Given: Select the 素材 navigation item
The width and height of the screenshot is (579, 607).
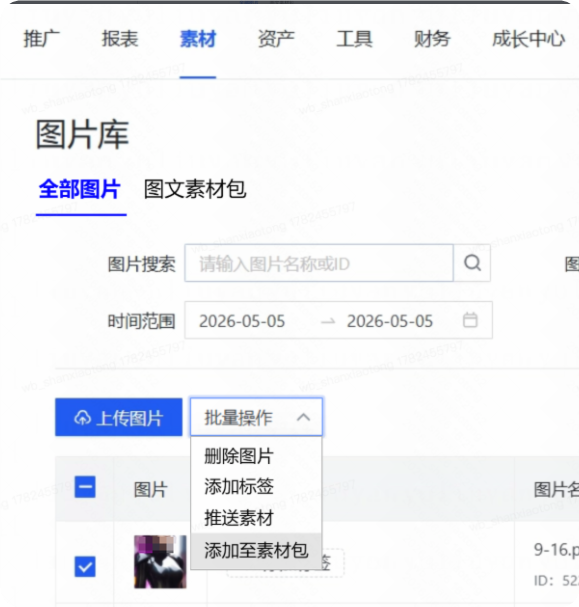Looking at the screenshot, I should (x=198, y=39).
